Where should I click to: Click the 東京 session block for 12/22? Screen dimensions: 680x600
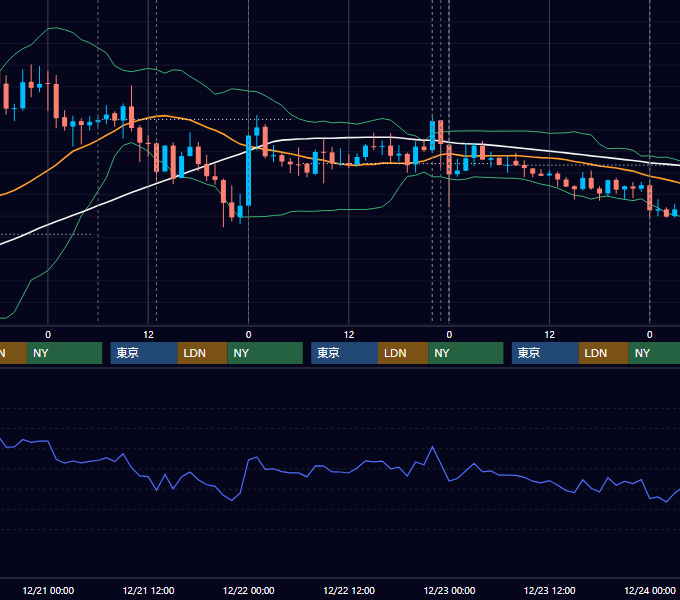[x=344, y=353]
